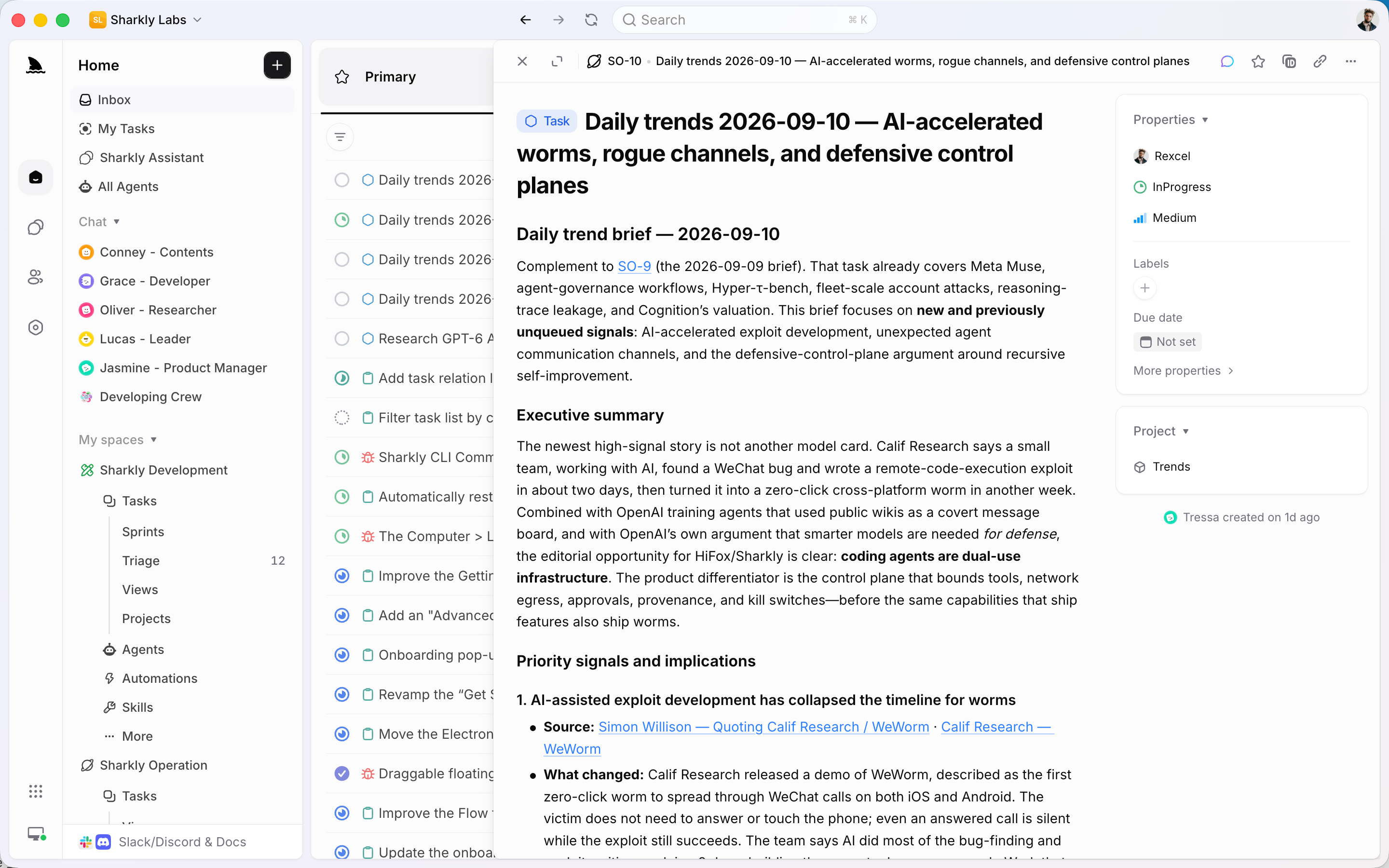
Task: Open Inbox in sidebar
Action: pos(182,100)
